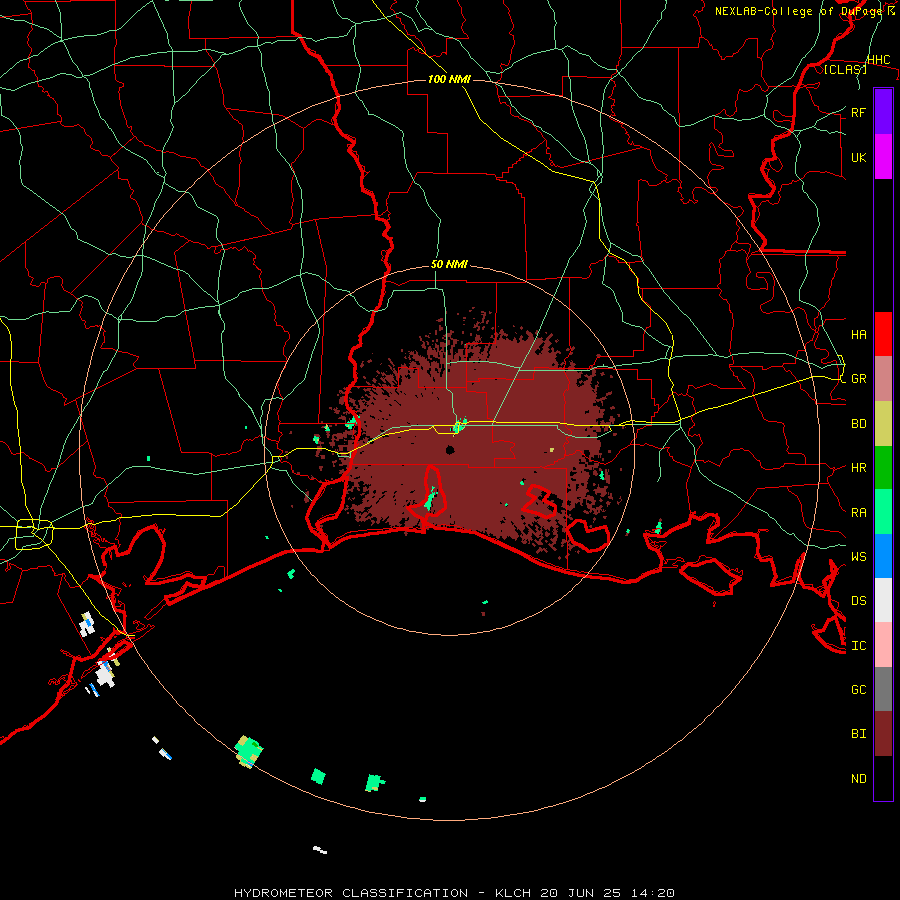
Task: Click the 'IC' legend label
Action: coord(858,646)
